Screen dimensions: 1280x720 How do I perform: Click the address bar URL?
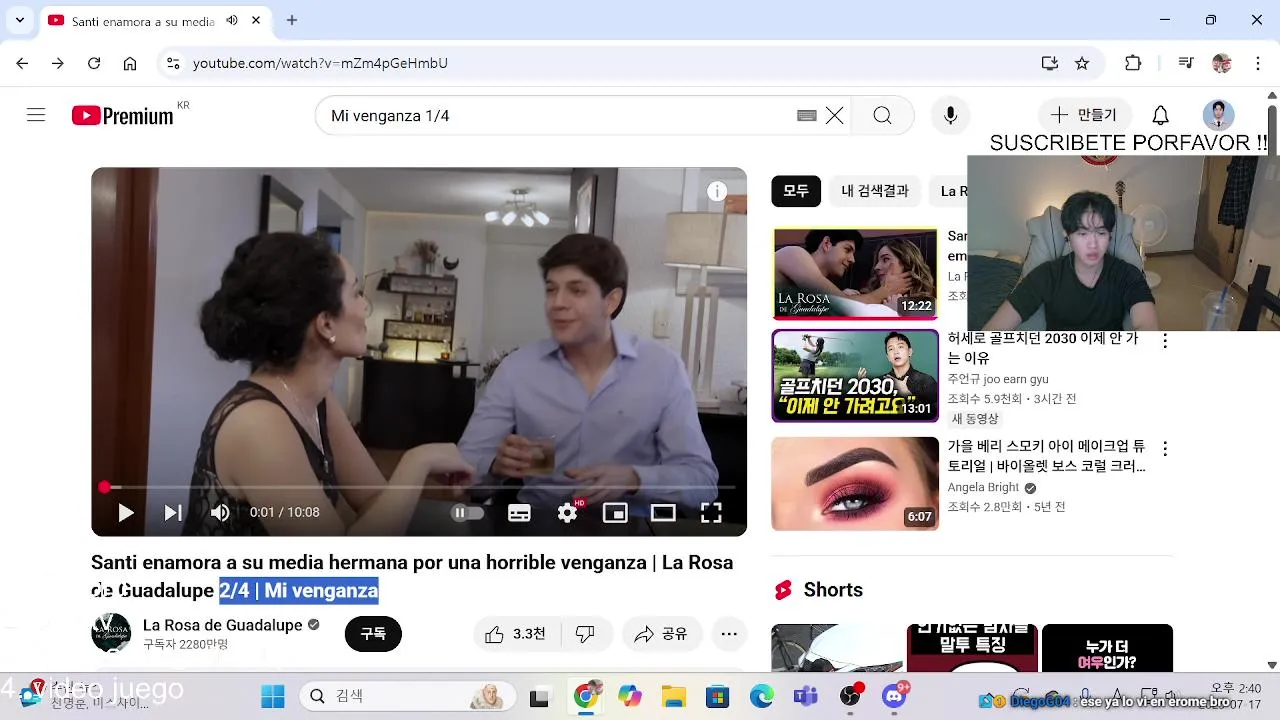[x=320, y=63]
